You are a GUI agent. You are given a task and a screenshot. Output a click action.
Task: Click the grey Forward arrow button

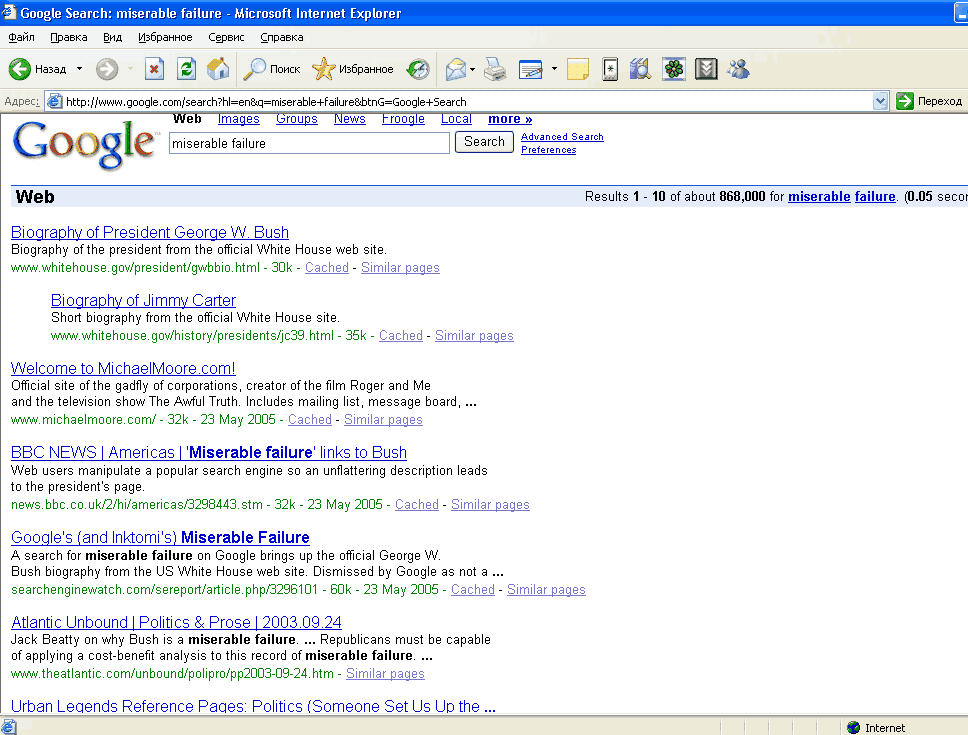click(107, 69)
